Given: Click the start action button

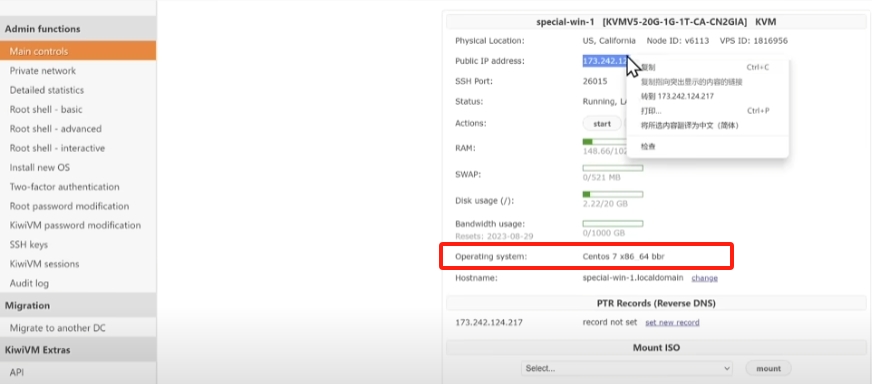Looking at the screenshot, I should [x=602, y=124].
